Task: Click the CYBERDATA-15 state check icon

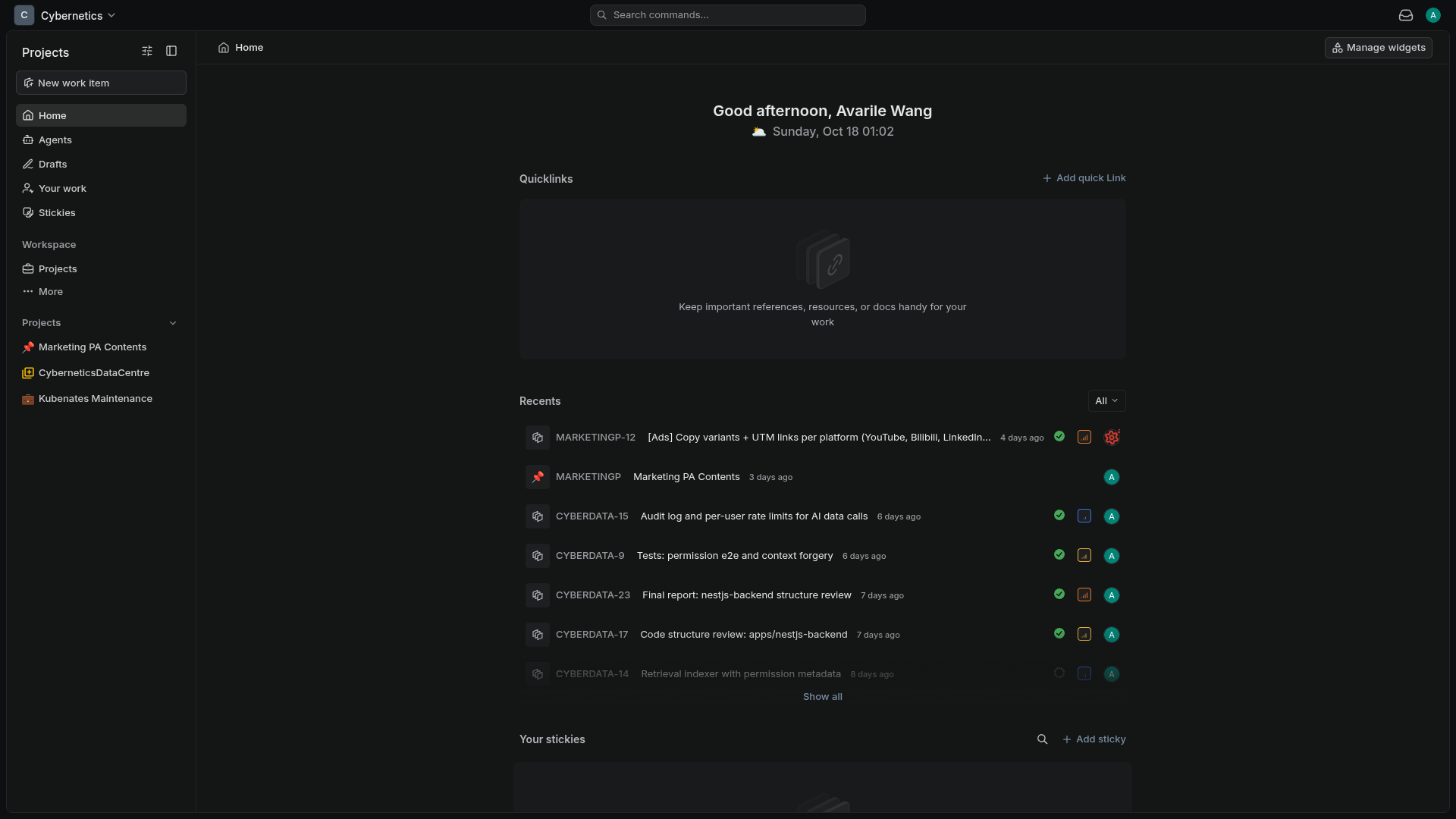Action: pyautogui.click(x=1059, y=516)
